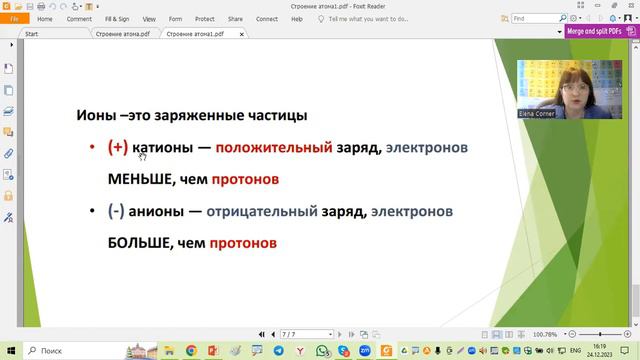The height and width of the screenshot is (360, 640).
Task: Open the Security lock panel icon
Action: coord(8,196)
